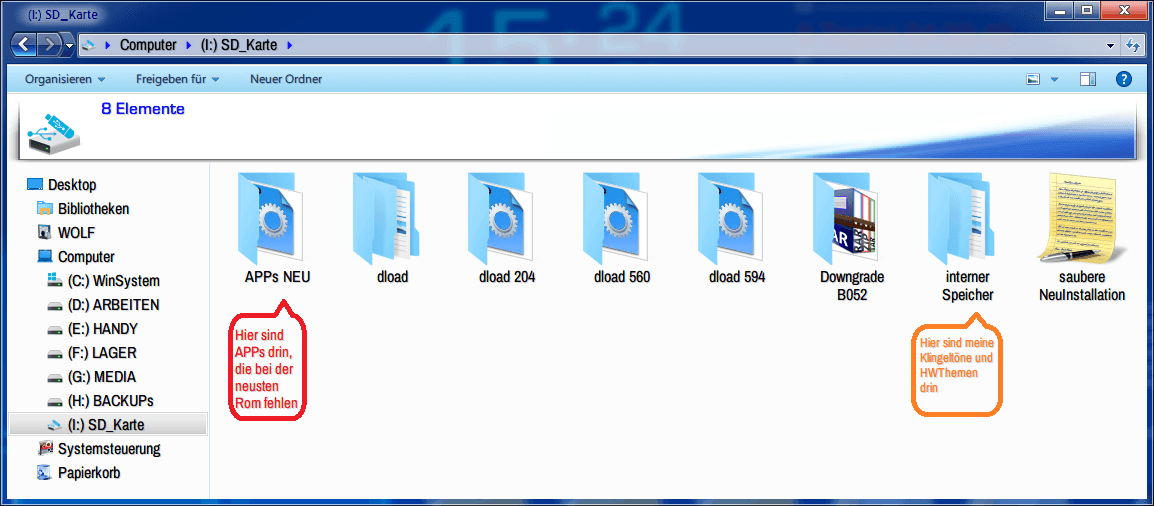Select Bibliotheken in the navigation tree
1154x506 pixels.
coord(93,209)
